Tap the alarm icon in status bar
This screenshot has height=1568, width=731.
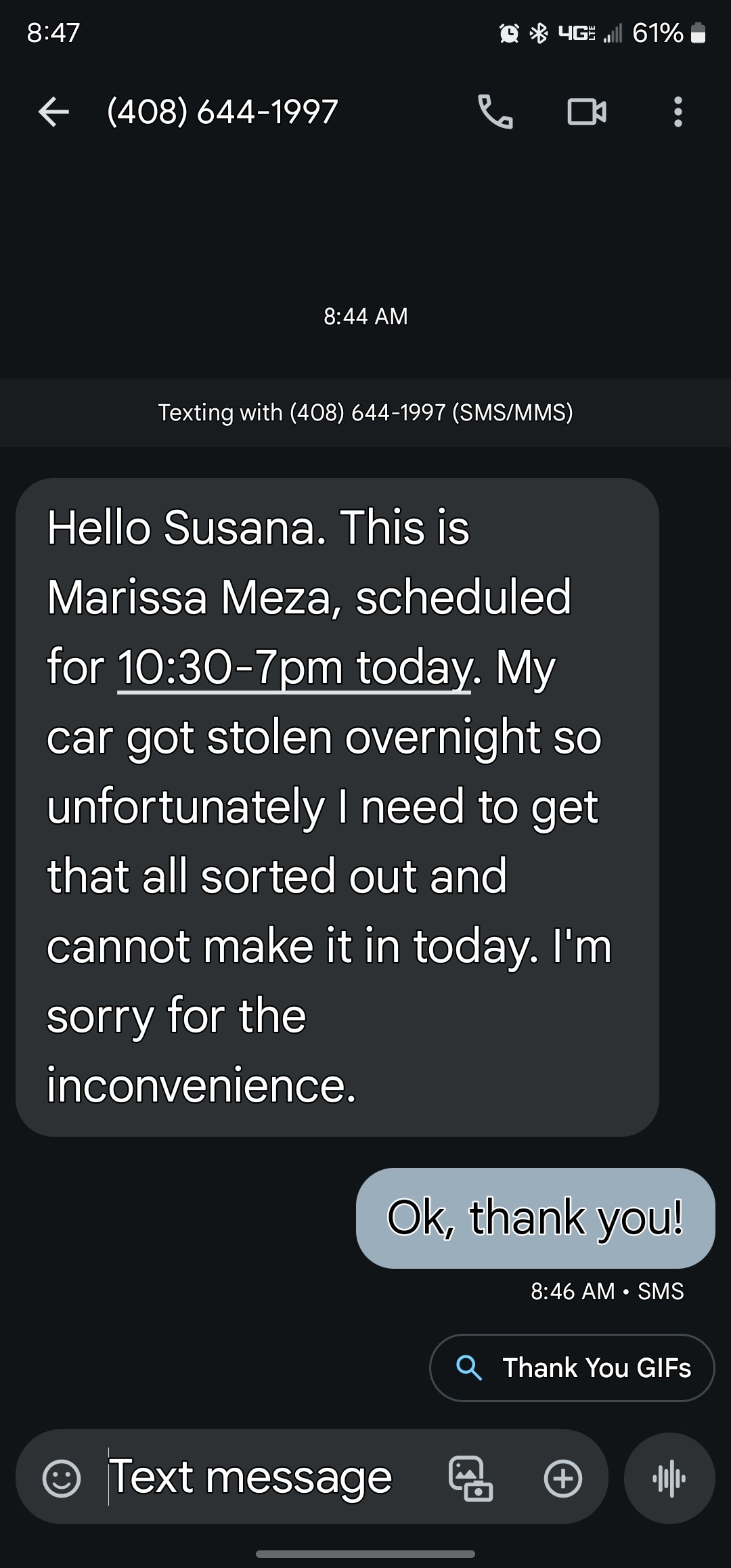point(509,33)
